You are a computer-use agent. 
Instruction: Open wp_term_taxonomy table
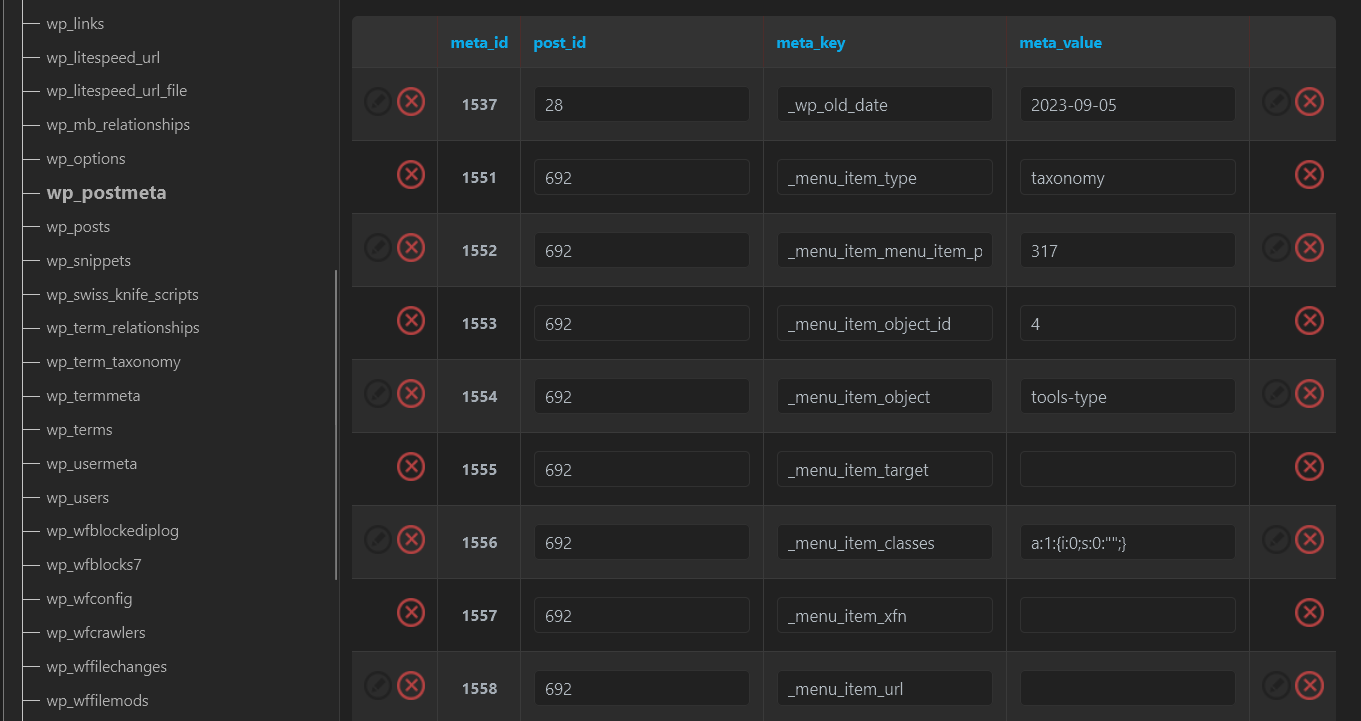pos(113,362)
